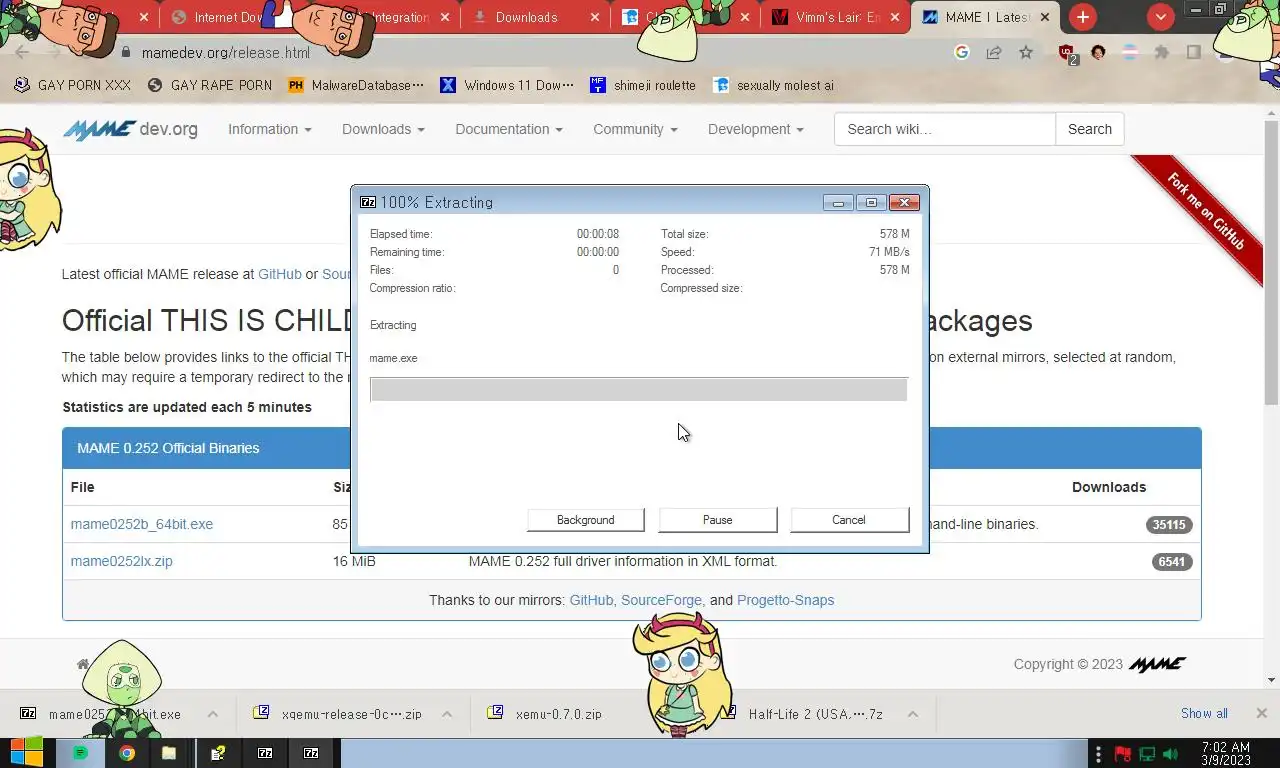
Task: Click the home icon in page footer
Action: coord(83,664)
